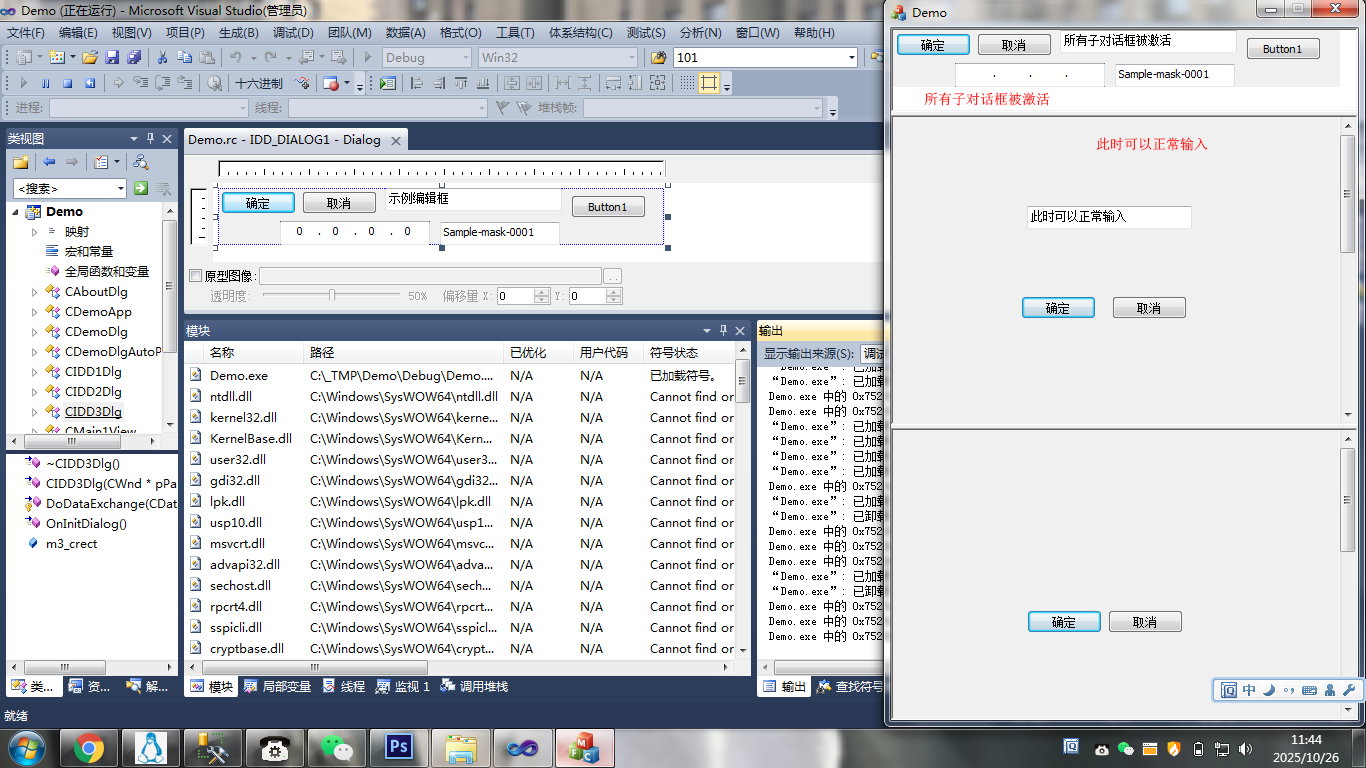
Task: Expand the CDemoApp class node
Action: pyautogui.click(x=35, y=312)
